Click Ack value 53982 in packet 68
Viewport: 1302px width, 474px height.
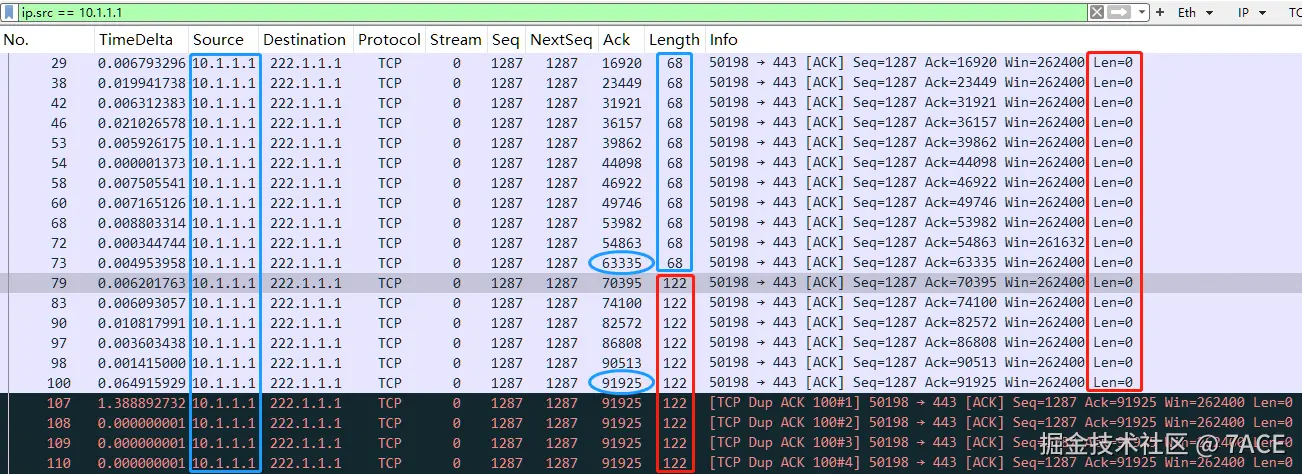click(x=621, y=222)
